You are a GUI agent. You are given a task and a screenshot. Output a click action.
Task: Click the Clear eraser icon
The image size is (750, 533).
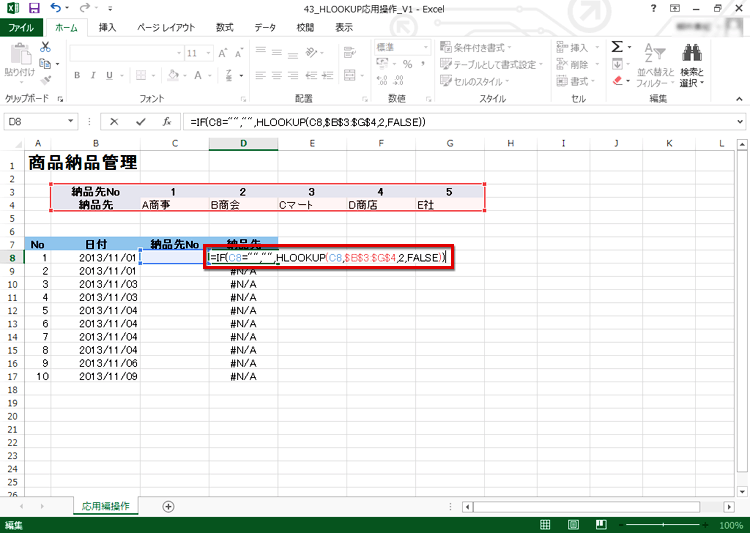618,80
